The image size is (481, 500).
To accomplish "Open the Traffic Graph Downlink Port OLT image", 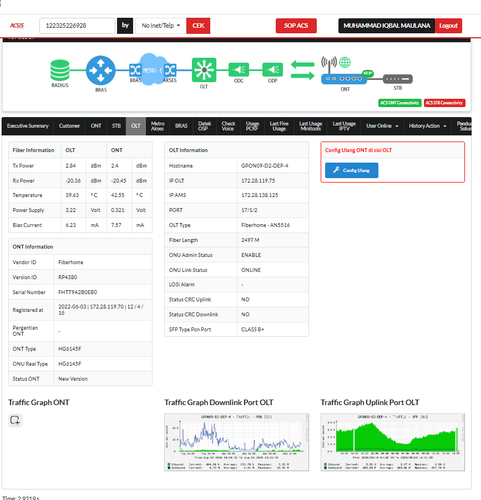I will point(236,442).
